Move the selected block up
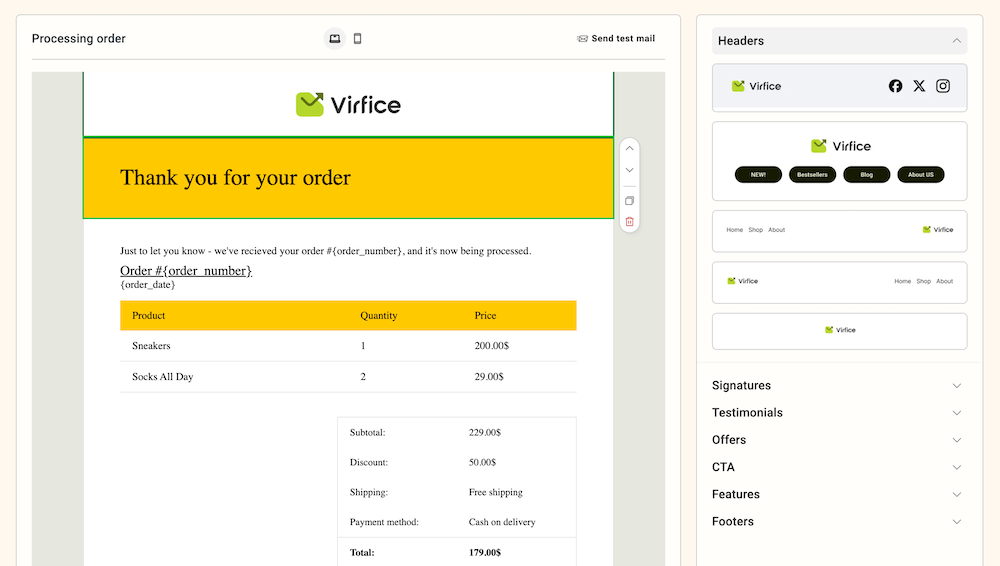1000x566 pixels. point(629,148)
